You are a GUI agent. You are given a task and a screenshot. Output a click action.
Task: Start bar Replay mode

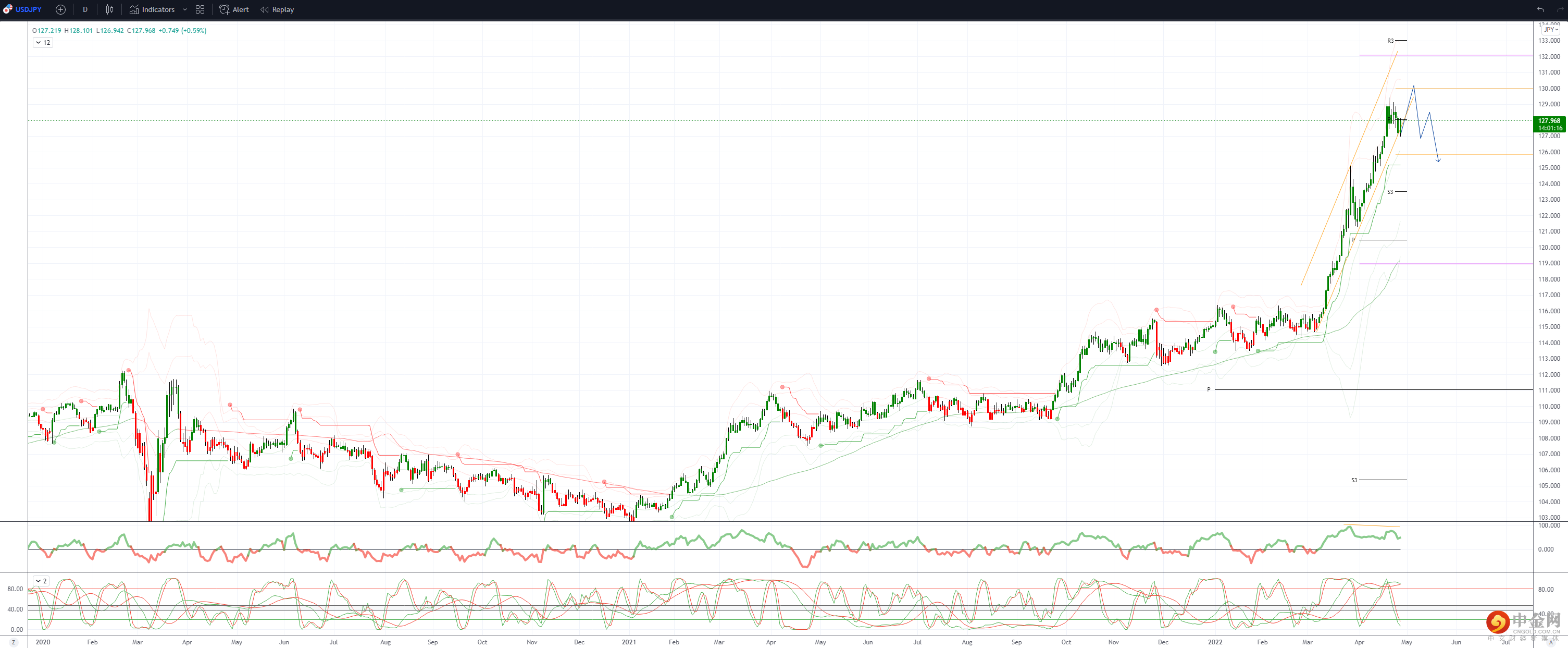pos(277,9)
